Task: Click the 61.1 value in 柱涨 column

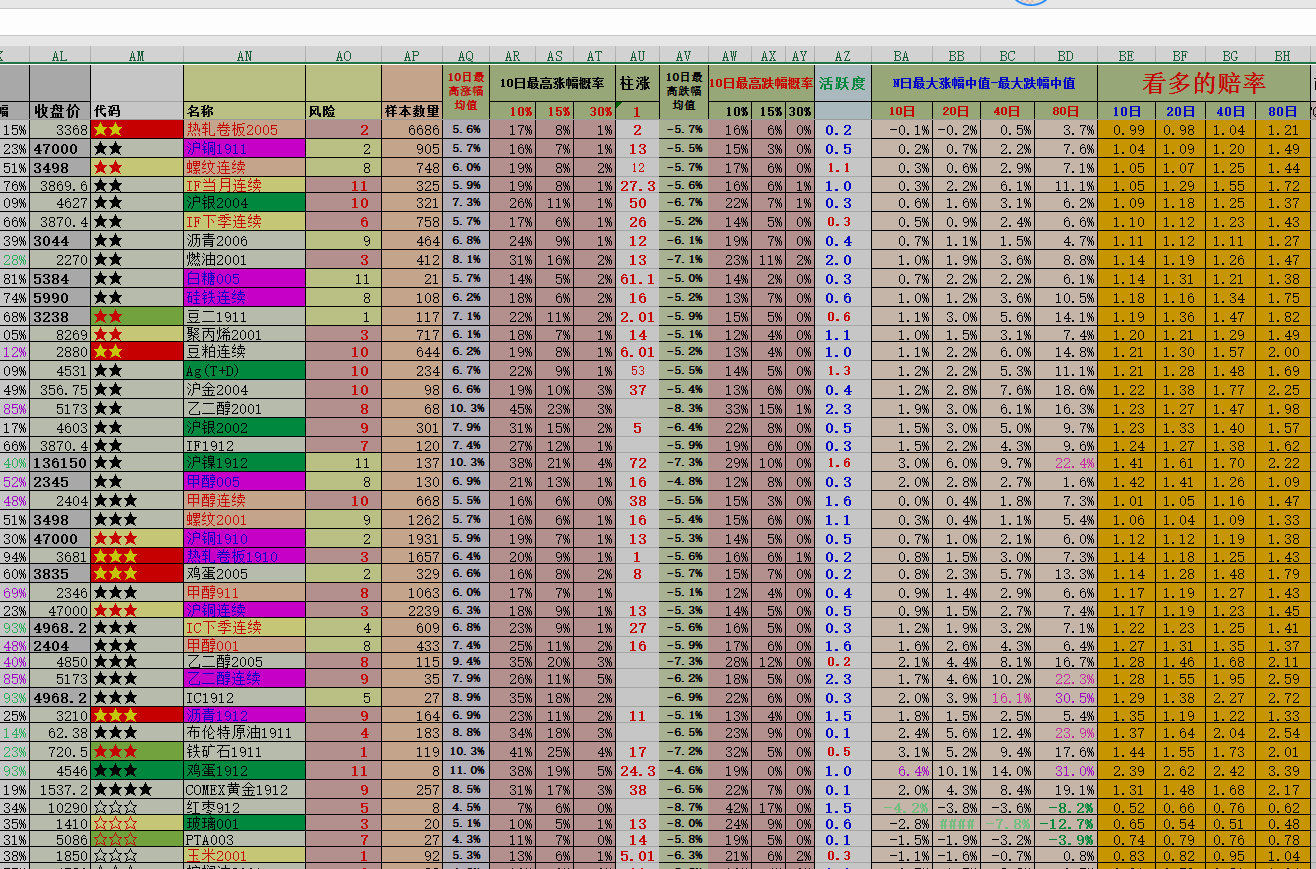Action: pos(637,279)
